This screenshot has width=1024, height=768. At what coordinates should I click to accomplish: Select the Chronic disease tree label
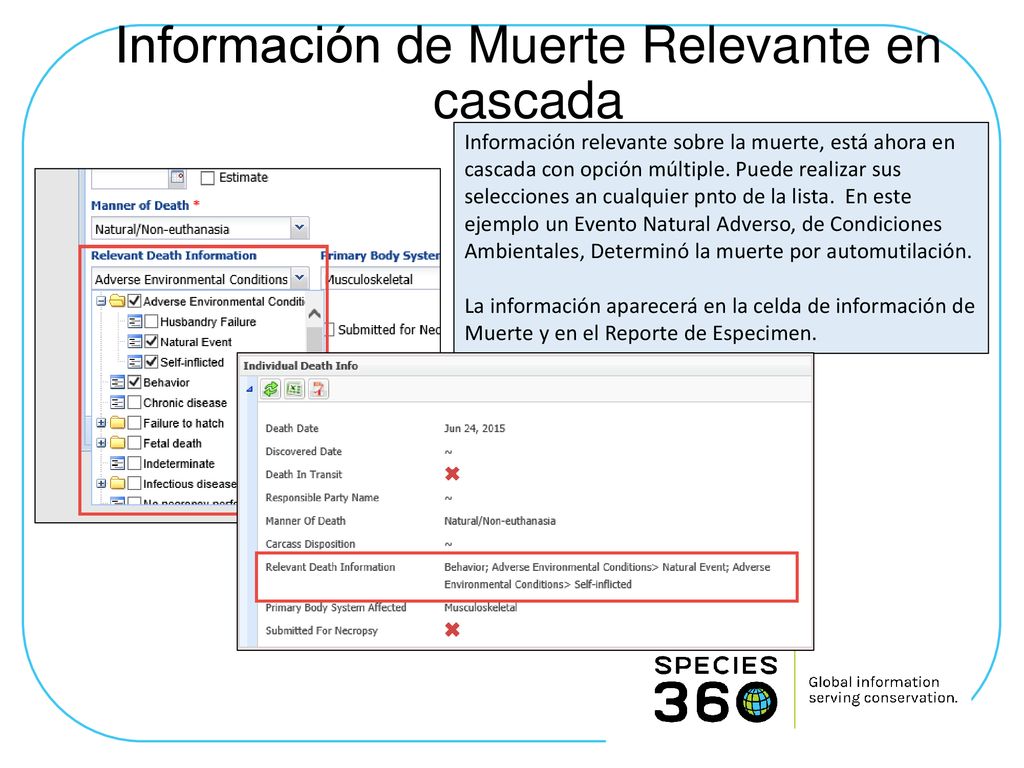click(185, 402)
